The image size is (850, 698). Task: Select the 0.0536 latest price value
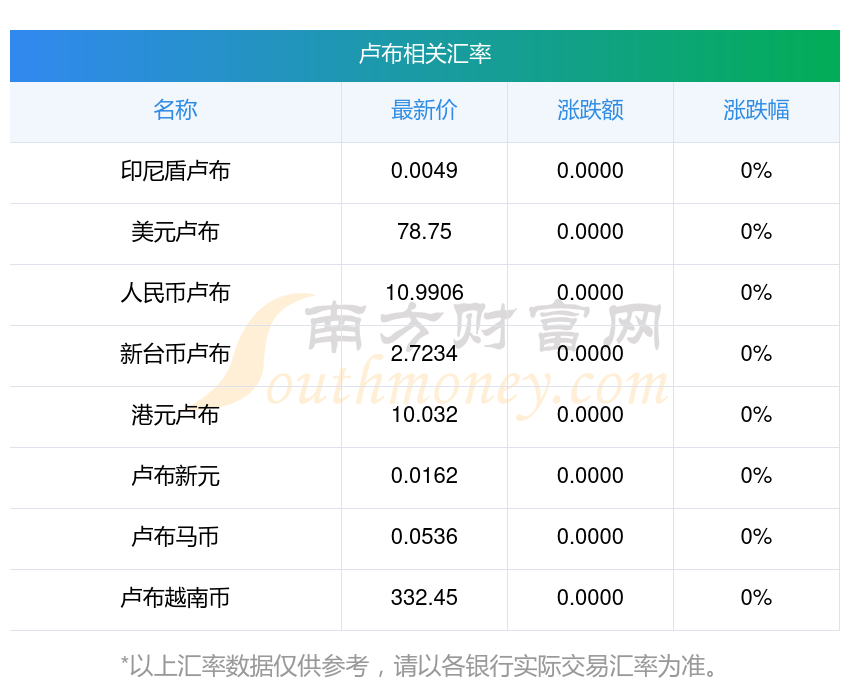point(424,537)
